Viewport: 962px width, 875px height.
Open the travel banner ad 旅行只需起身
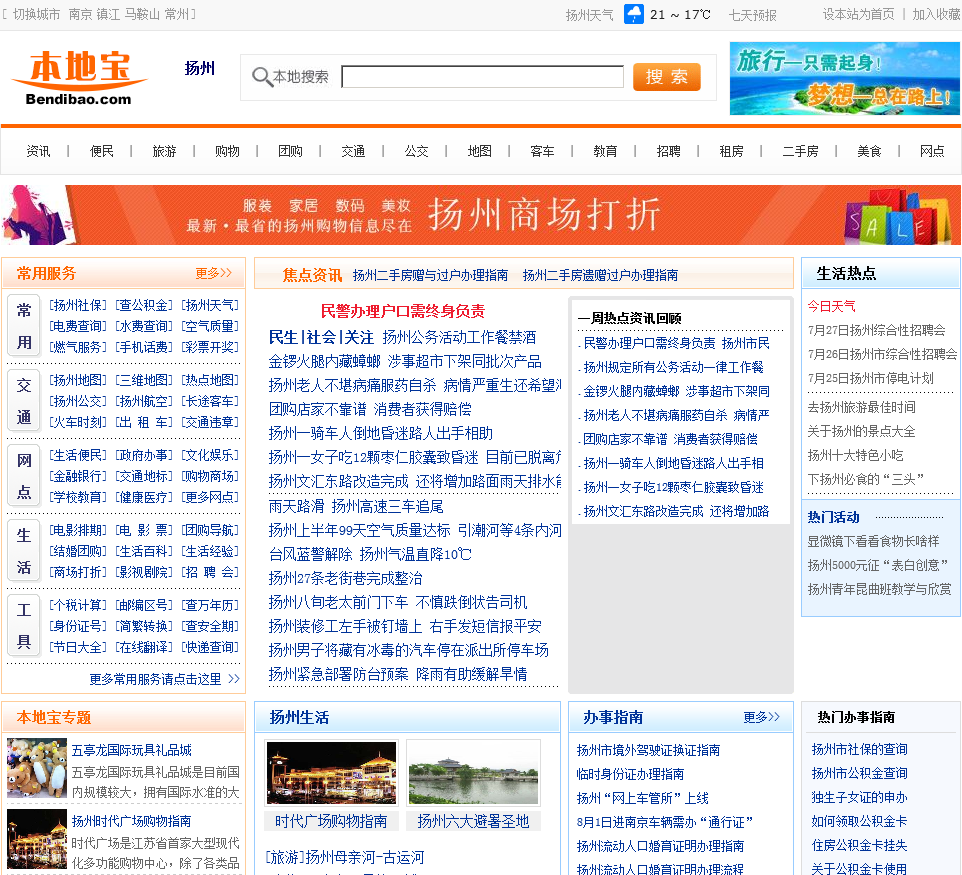(844, 79)
